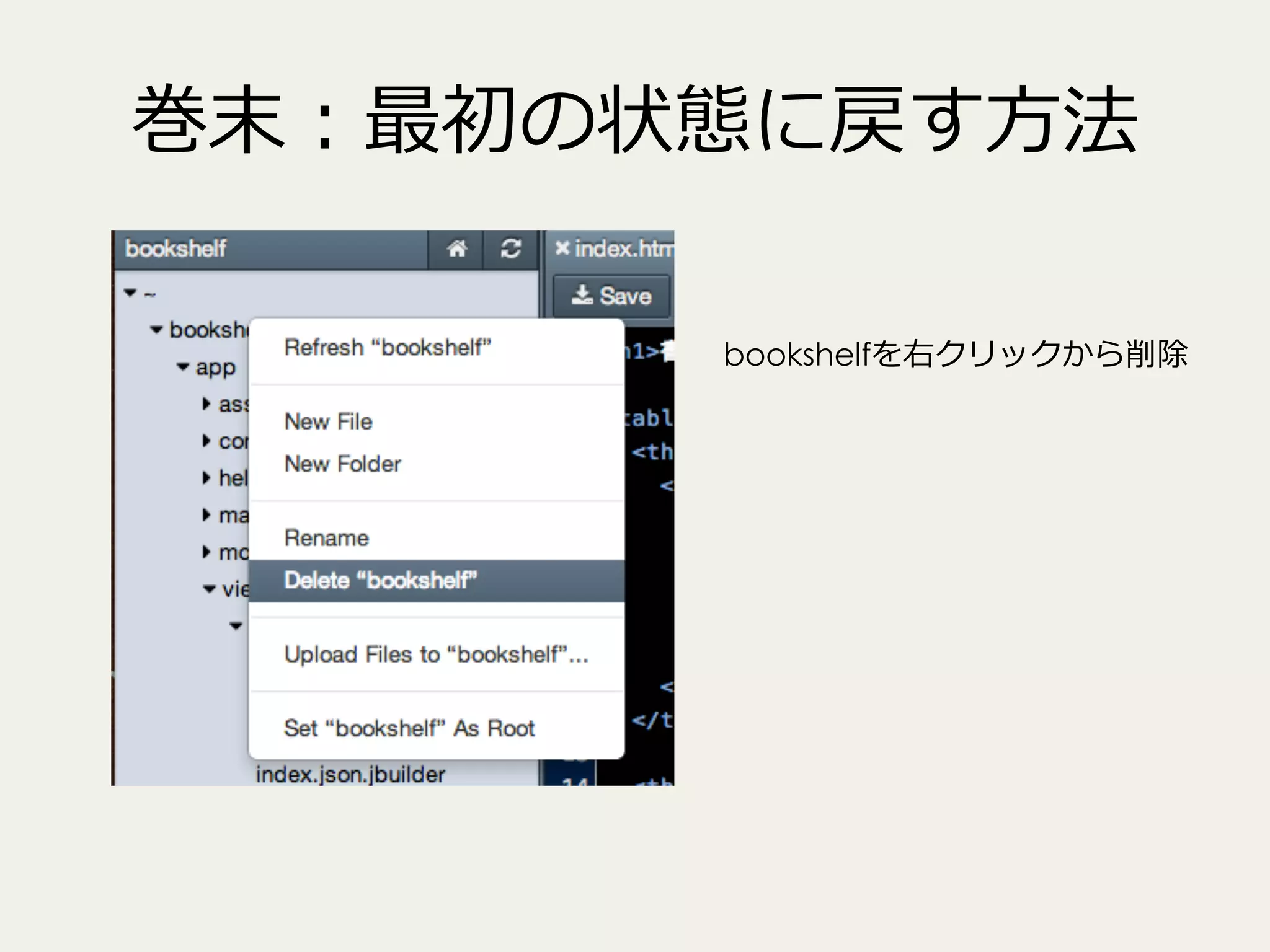Click the app folder label
Image resolution: width=1270 pixels, height=952 pixels.
(x=216, y=368)
